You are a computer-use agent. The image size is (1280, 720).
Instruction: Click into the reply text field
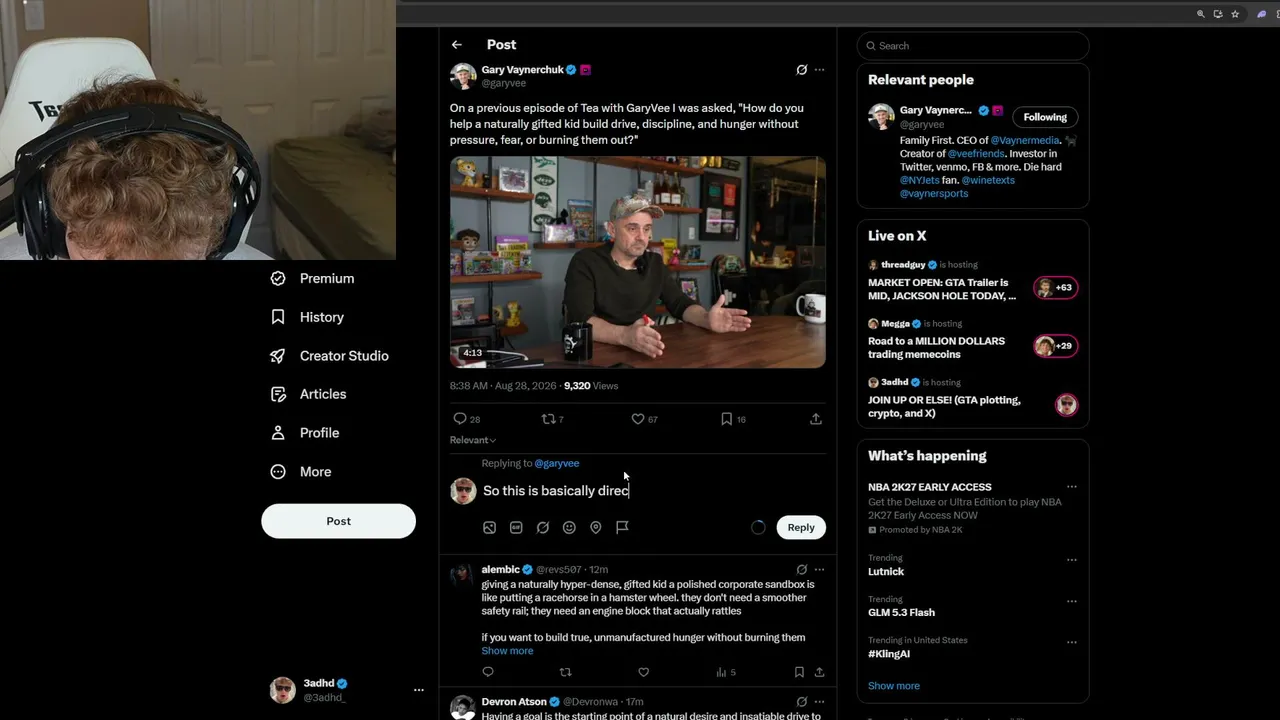pos(653,491)
